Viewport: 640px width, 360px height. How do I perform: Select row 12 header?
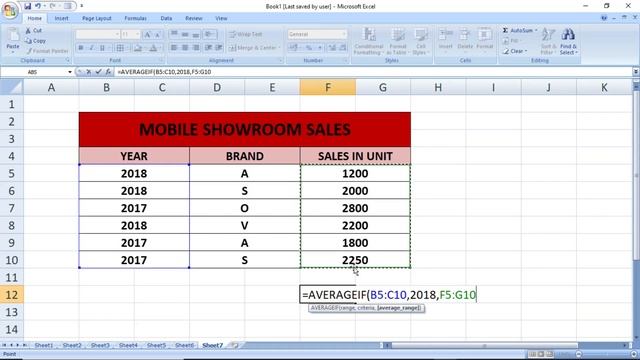coord(11,295)
